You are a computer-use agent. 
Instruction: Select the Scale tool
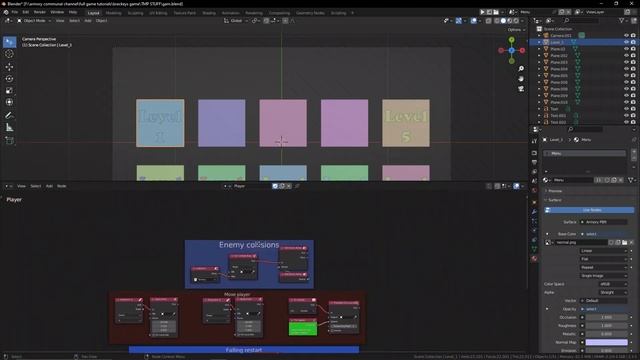(x=9, y=90)
